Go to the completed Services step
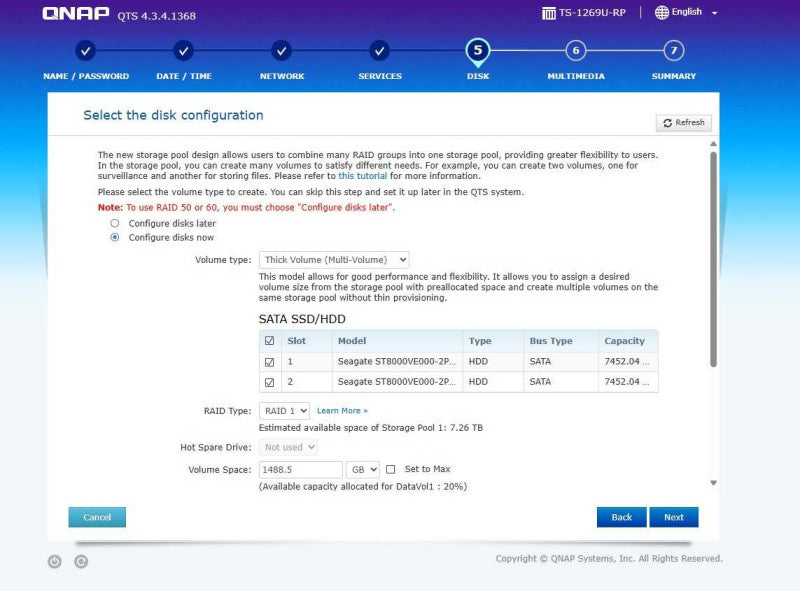Viewport: 800px width, 591px height. point(380,51)
